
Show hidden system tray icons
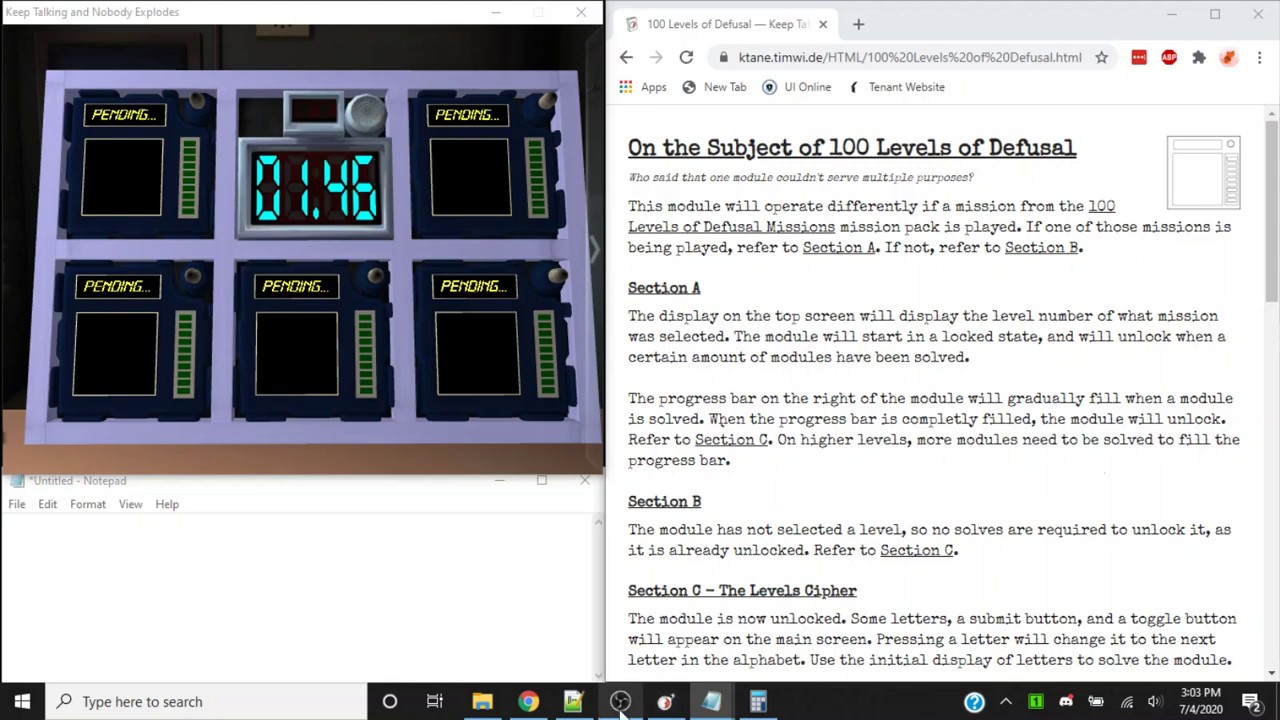(x=1006, y=702)
